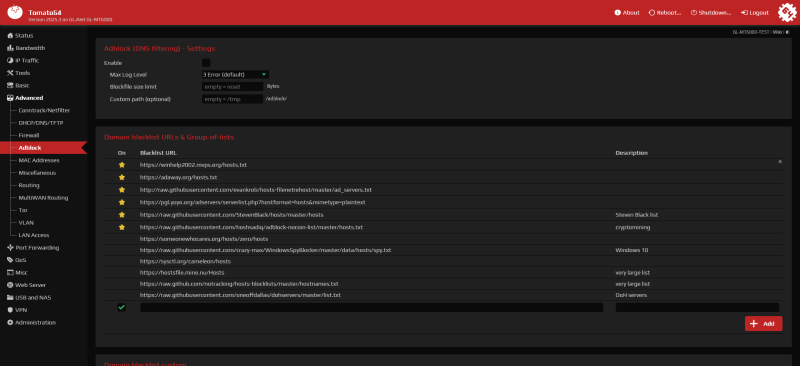Open Web Server via its globe icon
Screen dimensions: 800x366
[x=10, y=285]
